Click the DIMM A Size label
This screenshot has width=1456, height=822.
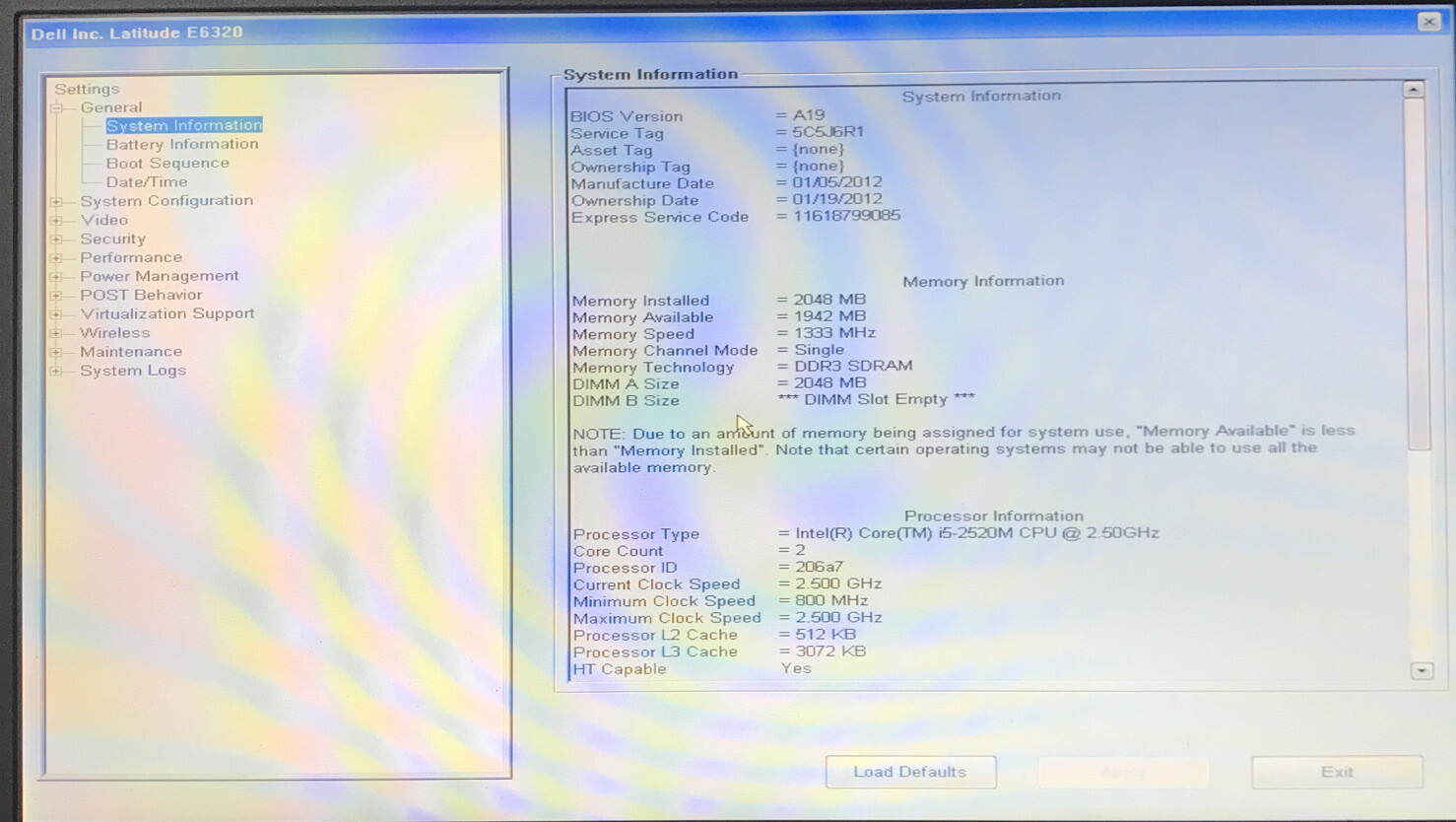point(626,384)
